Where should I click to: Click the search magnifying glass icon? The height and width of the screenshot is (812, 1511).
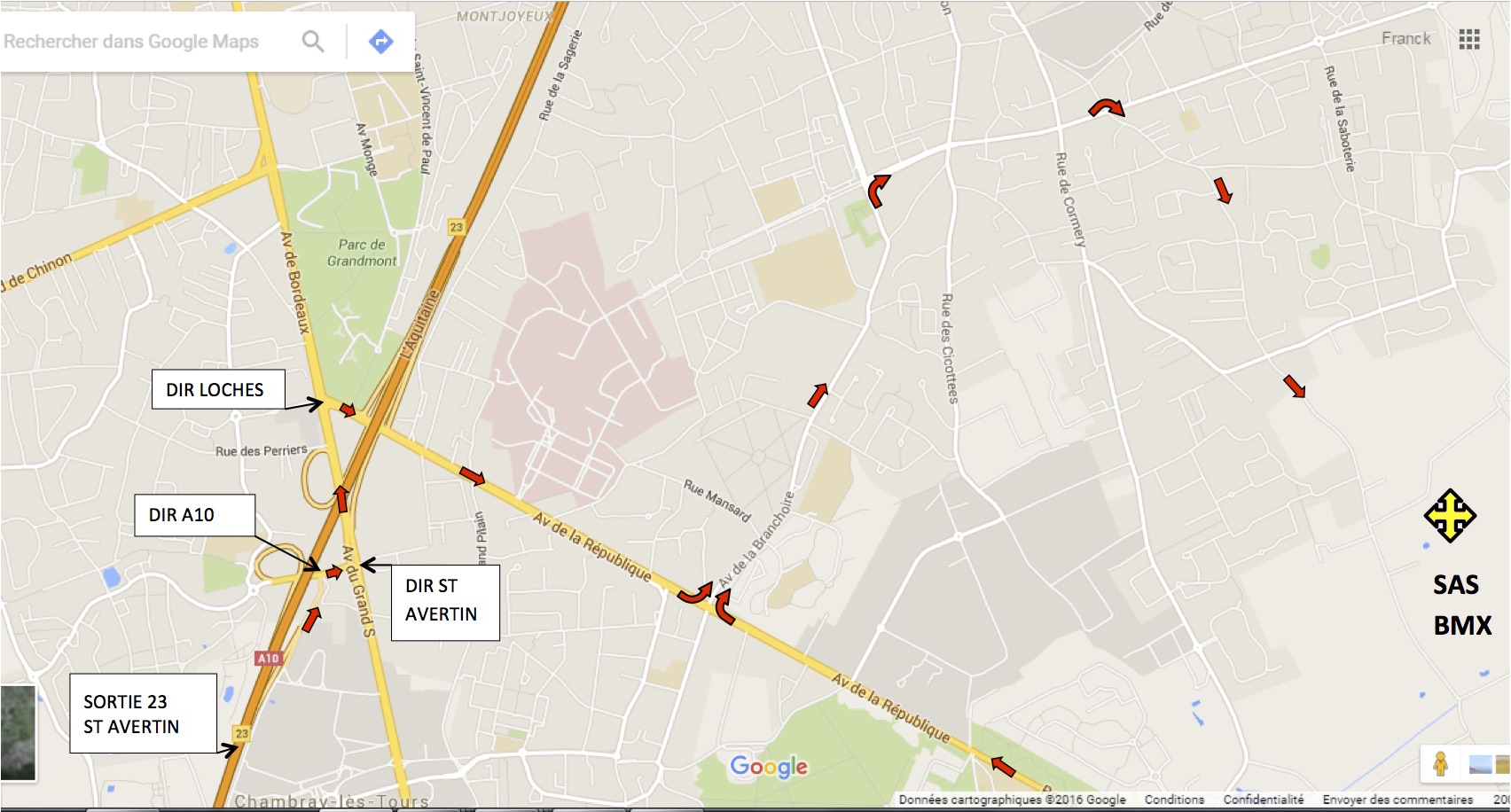click(x=313, y=41)
